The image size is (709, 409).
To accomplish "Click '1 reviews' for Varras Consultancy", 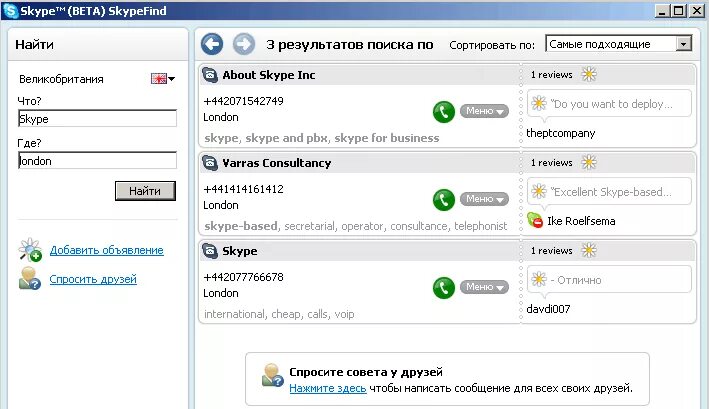I will (x=552, y=163).
